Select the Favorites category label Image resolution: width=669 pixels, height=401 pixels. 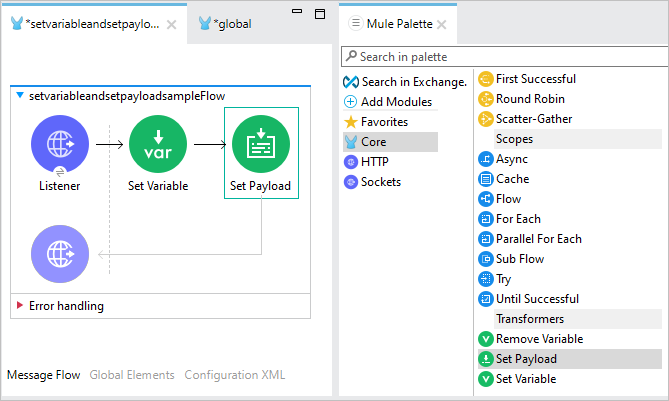384,122
